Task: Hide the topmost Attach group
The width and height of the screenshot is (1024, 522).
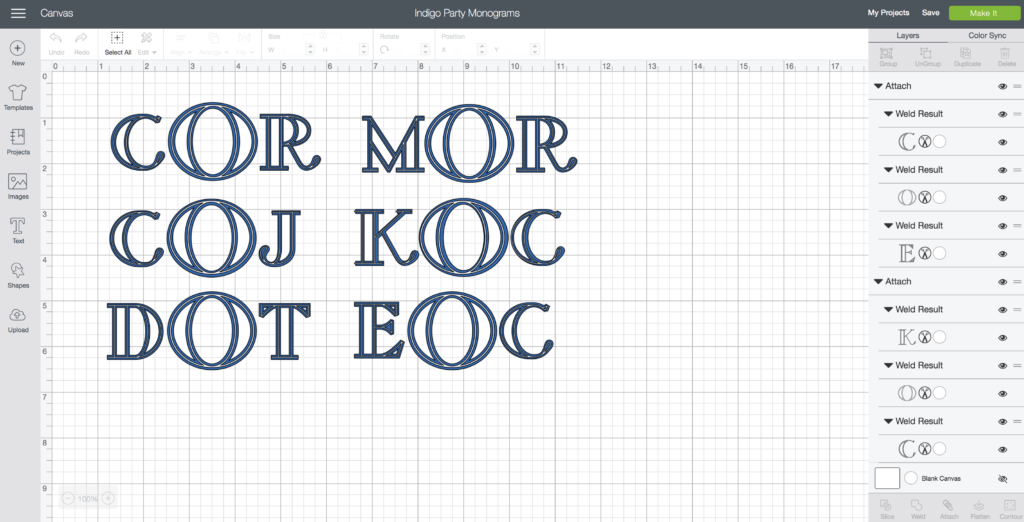Action: (1002, 86)
